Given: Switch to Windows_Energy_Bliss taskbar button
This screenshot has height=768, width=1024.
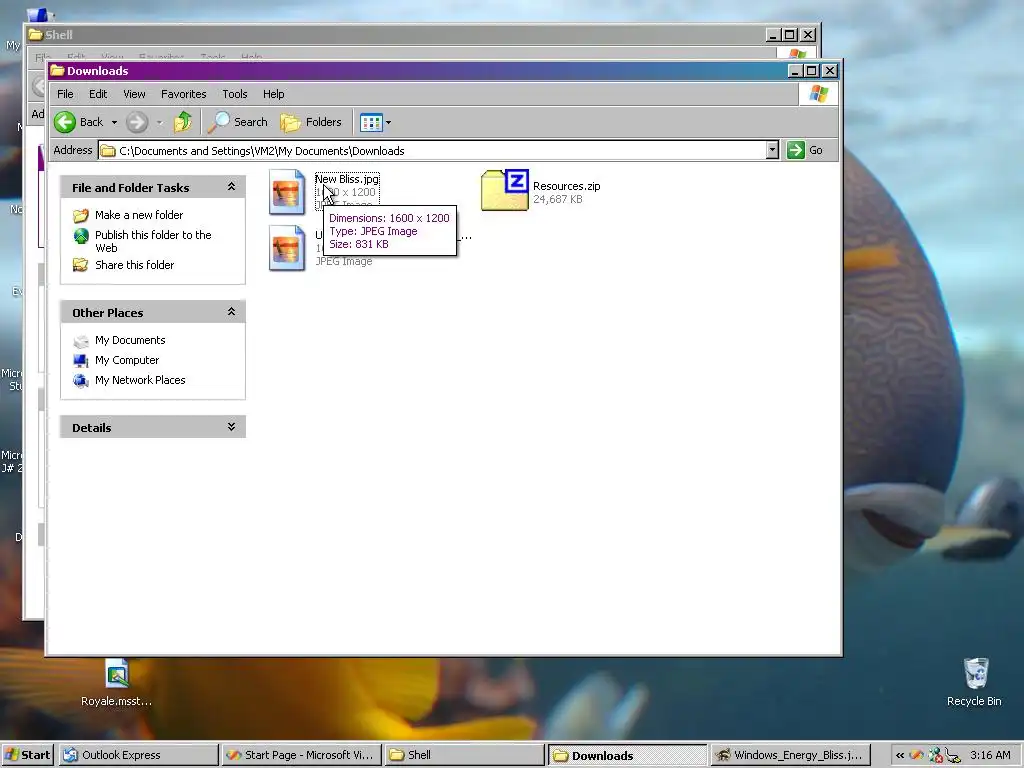Looking at the screenshot, I should click(x=791, y=755).
